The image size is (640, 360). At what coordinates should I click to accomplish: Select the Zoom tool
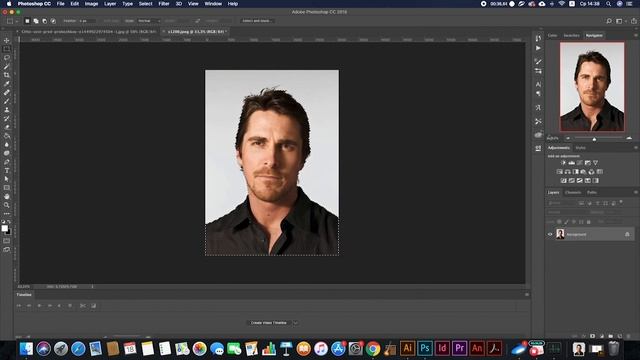(7, 205)
